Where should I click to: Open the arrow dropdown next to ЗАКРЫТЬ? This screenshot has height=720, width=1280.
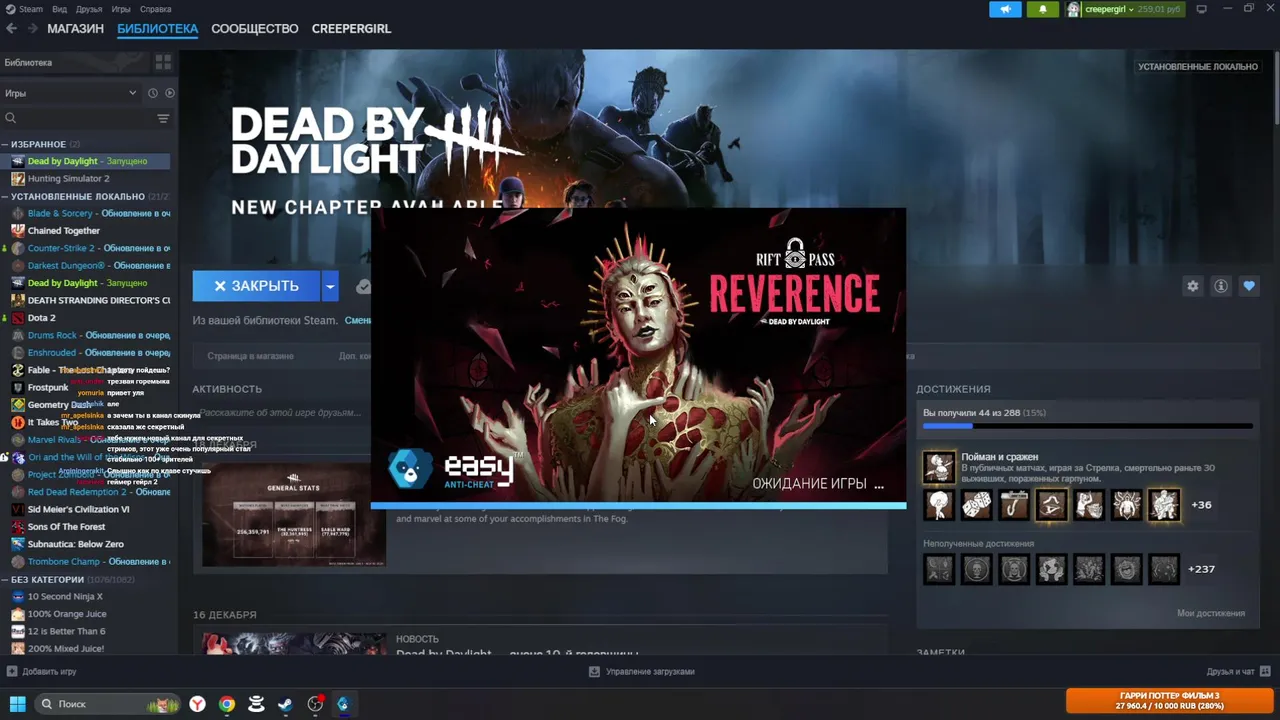(330, 286)
